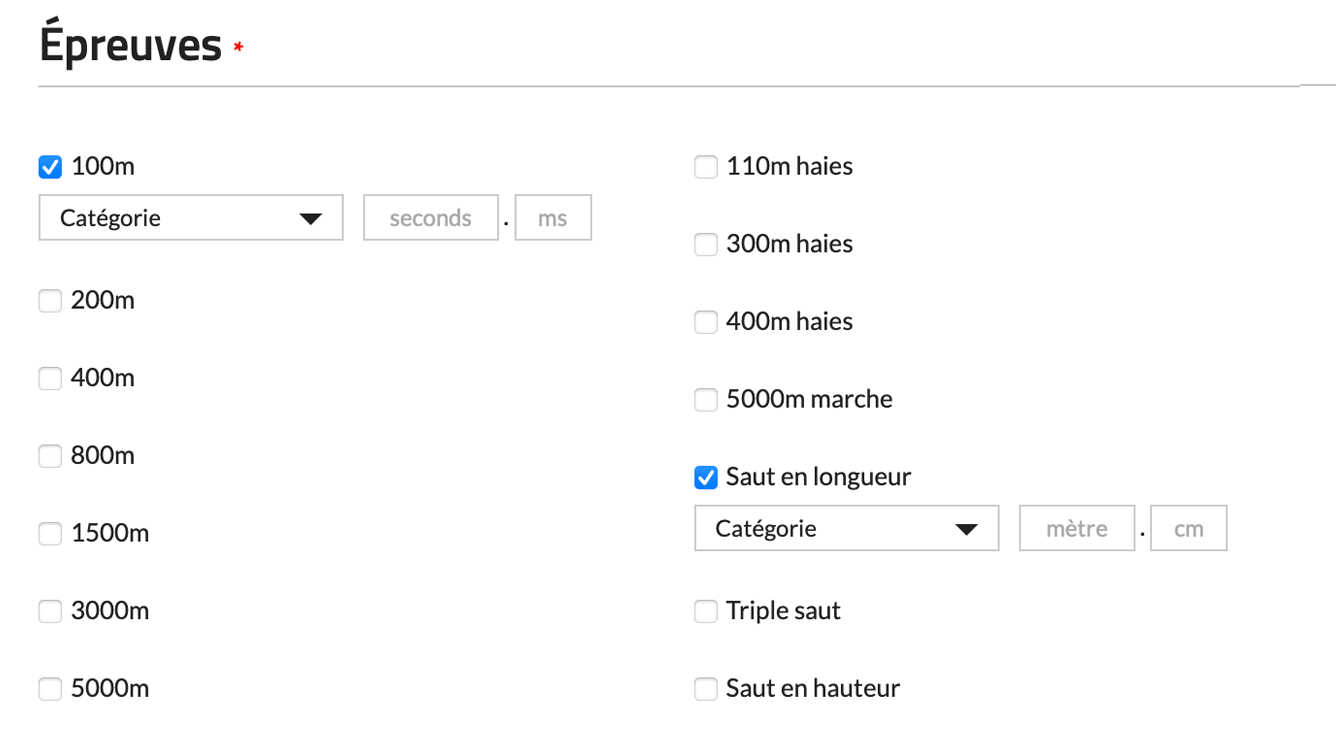Focus the ms input field
This screenshot has height=733, width=1336.
[x=553, y=218]
